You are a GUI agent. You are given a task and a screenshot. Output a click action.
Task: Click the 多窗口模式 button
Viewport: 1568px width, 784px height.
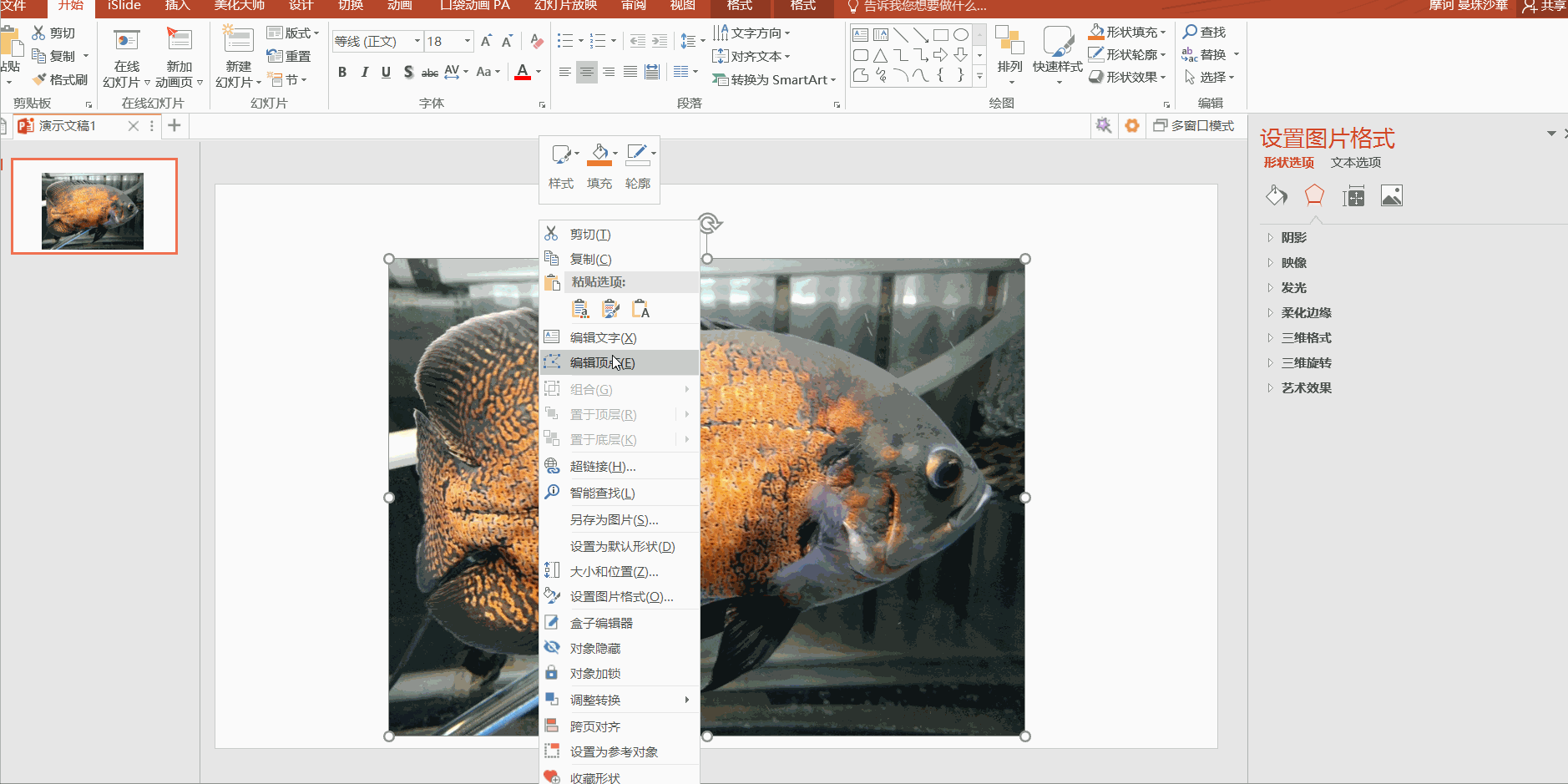[1193, 126]
